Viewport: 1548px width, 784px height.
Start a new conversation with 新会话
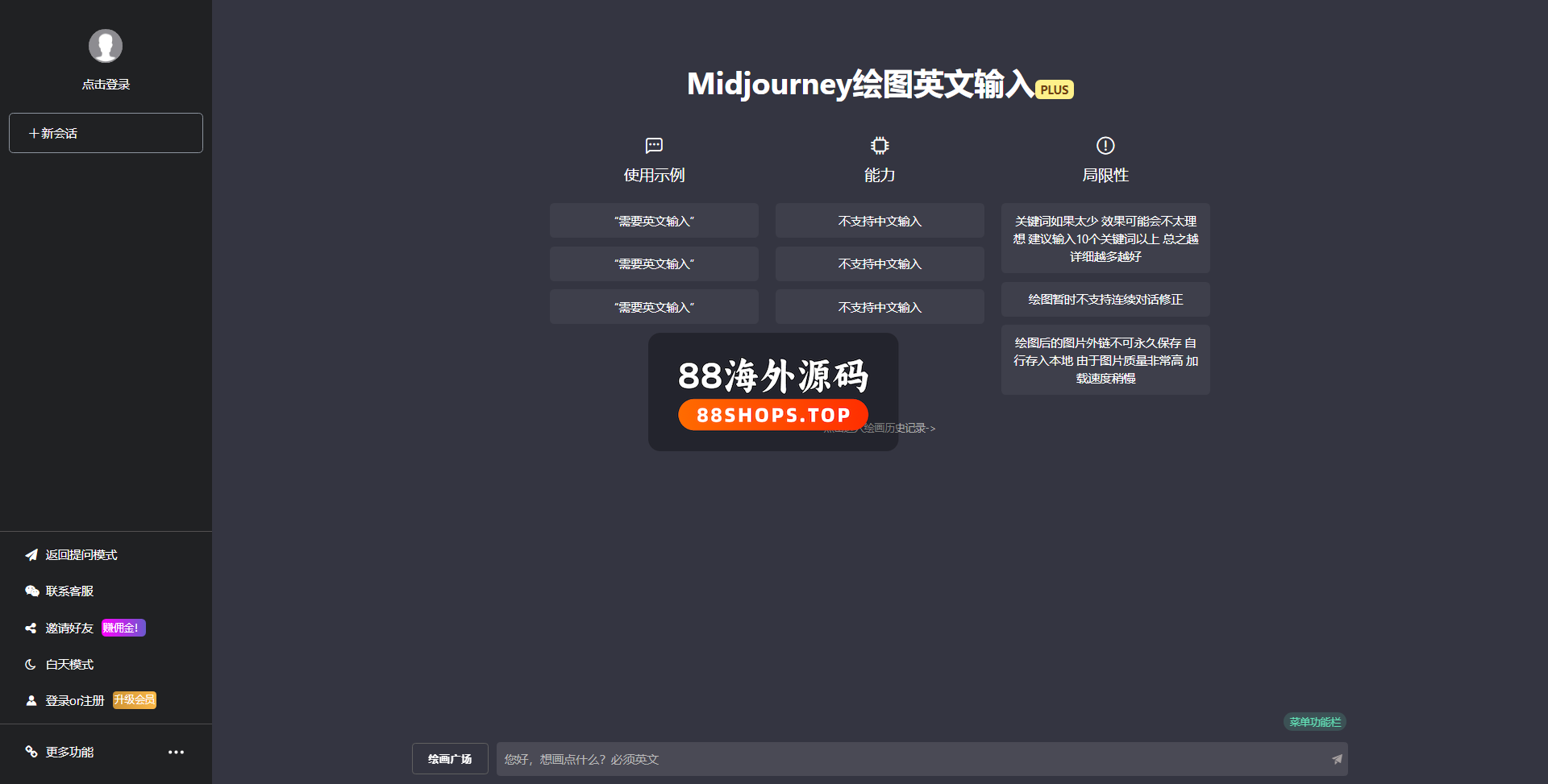point(106,133)
